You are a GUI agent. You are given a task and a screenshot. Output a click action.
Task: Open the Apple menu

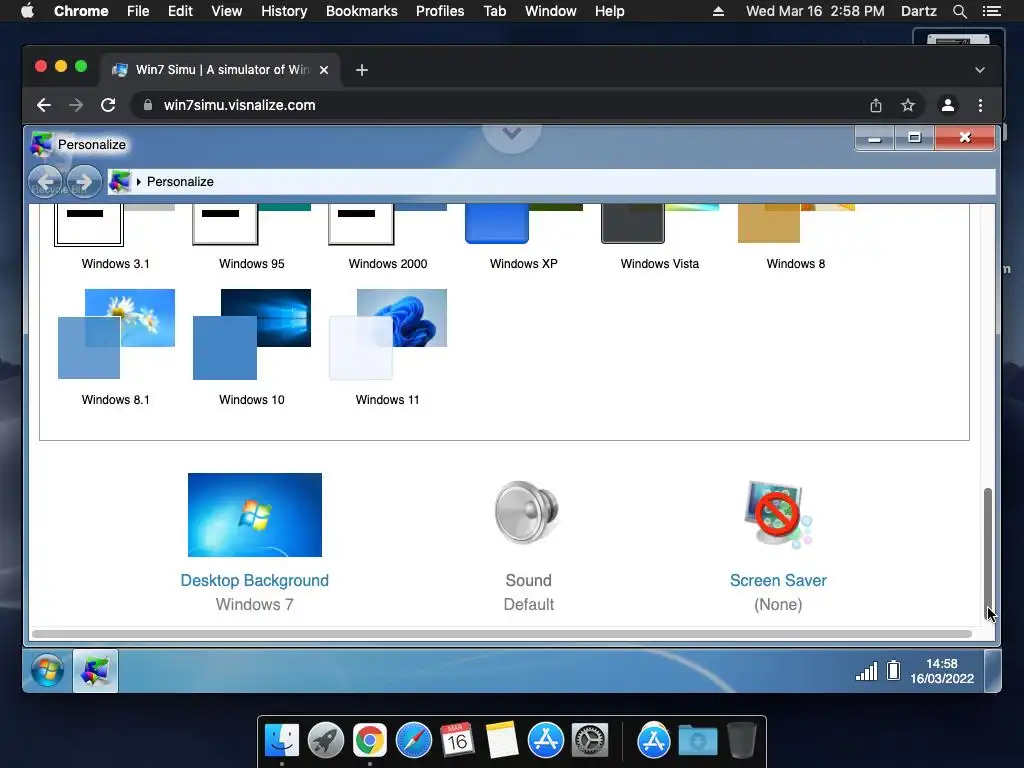27,11
